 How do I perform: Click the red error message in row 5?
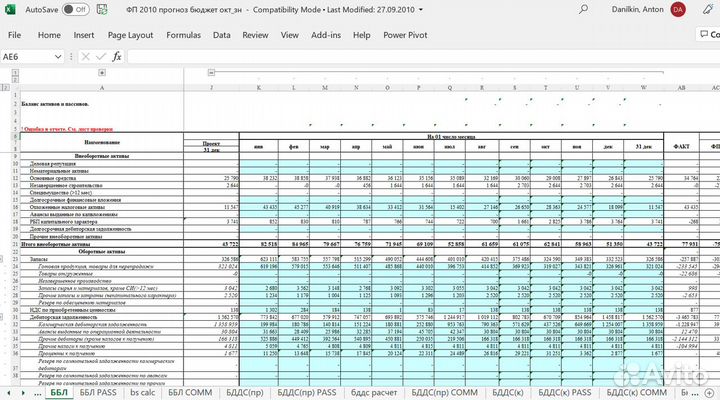[67, 129]
